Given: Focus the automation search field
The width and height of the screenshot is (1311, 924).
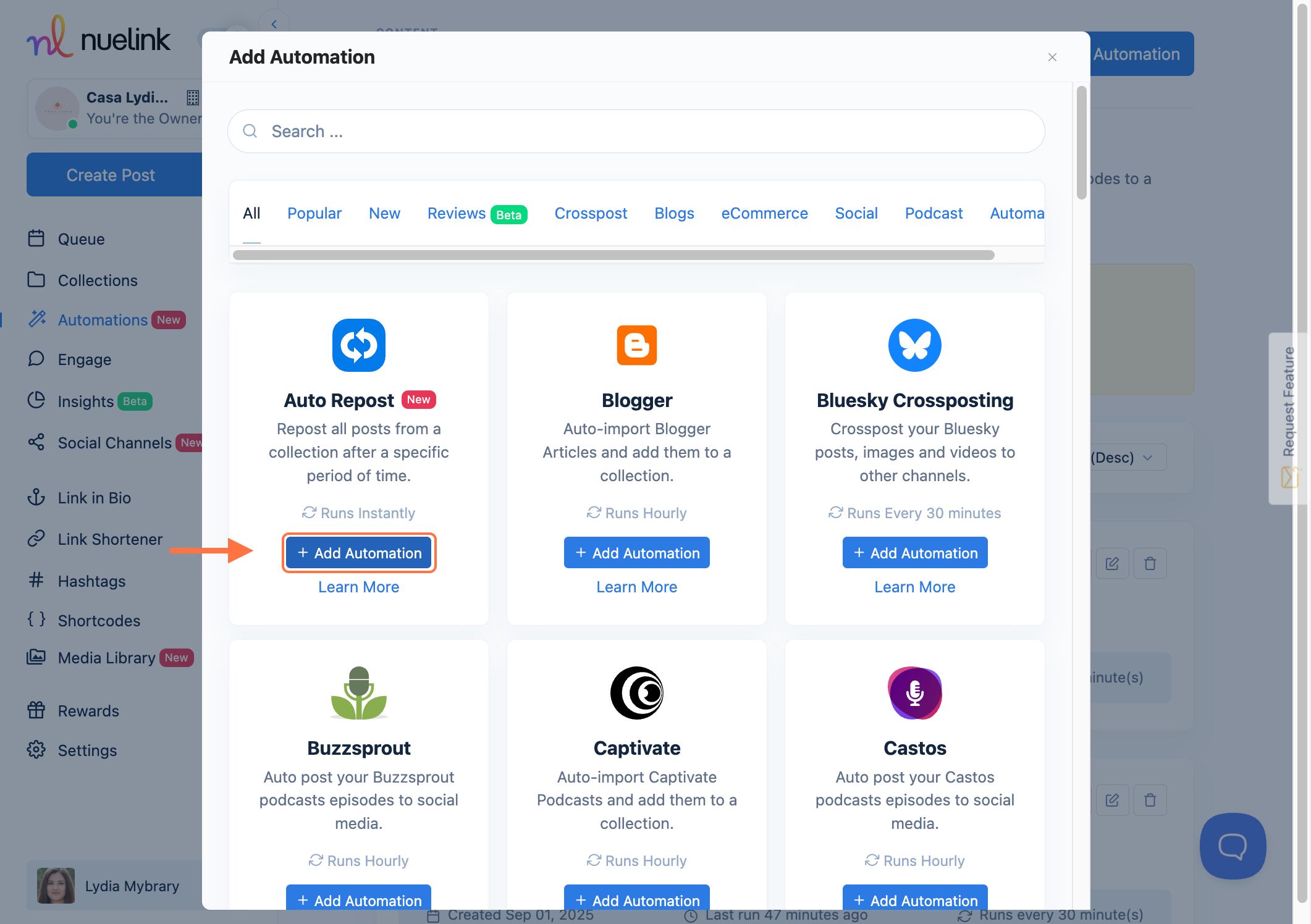Looking at the screenshot, I should (x=636, y=132).
